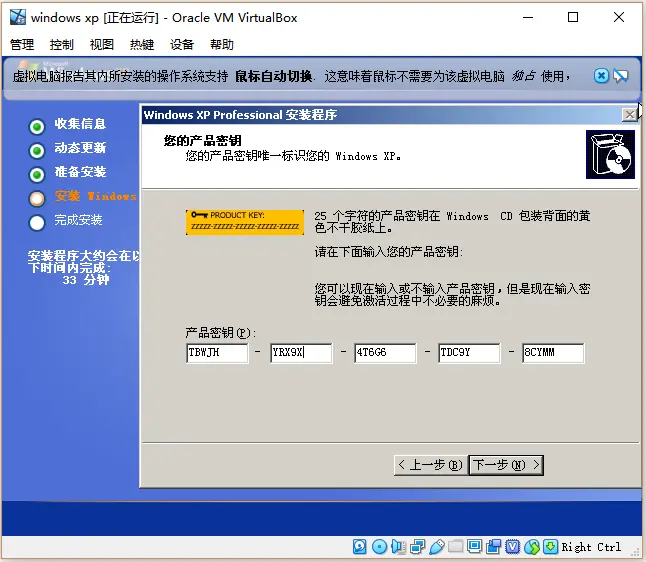Viewport: 646px width, 562px height.
Task: Open the 视图 menu
Action: [x=102, y=44]
